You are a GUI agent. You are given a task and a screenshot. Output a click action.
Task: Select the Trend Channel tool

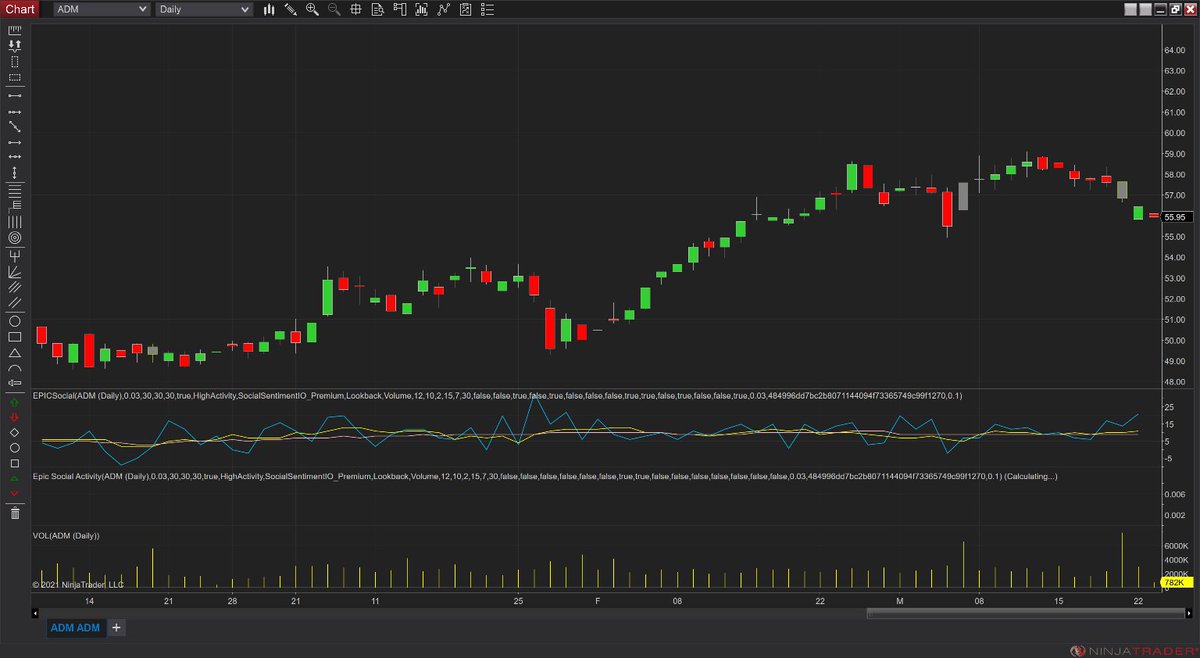tap(15, 302)
